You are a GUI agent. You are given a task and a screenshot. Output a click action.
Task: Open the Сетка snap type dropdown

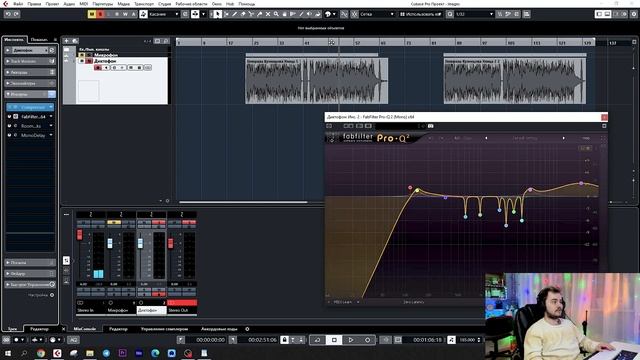pyautogui.click(x=377, y=14)
